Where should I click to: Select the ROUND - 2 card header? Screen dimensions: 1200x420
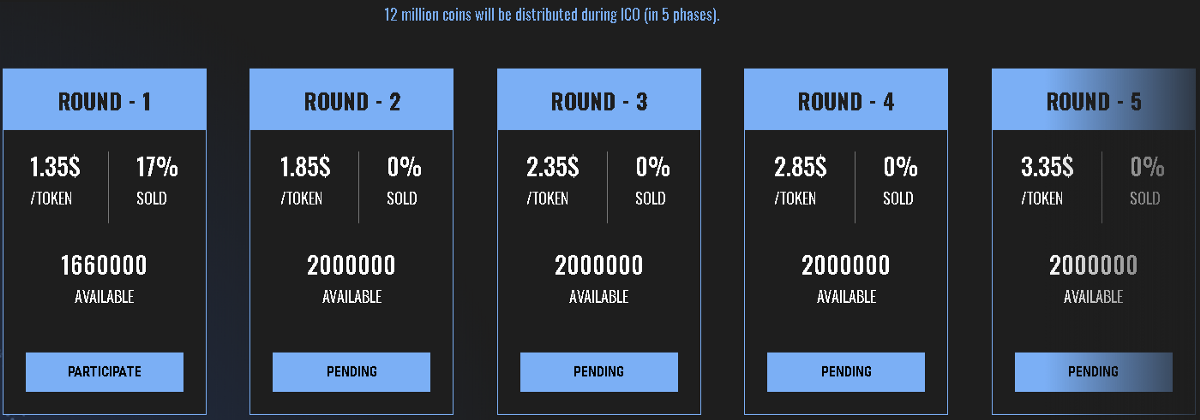tap(351, 101)
